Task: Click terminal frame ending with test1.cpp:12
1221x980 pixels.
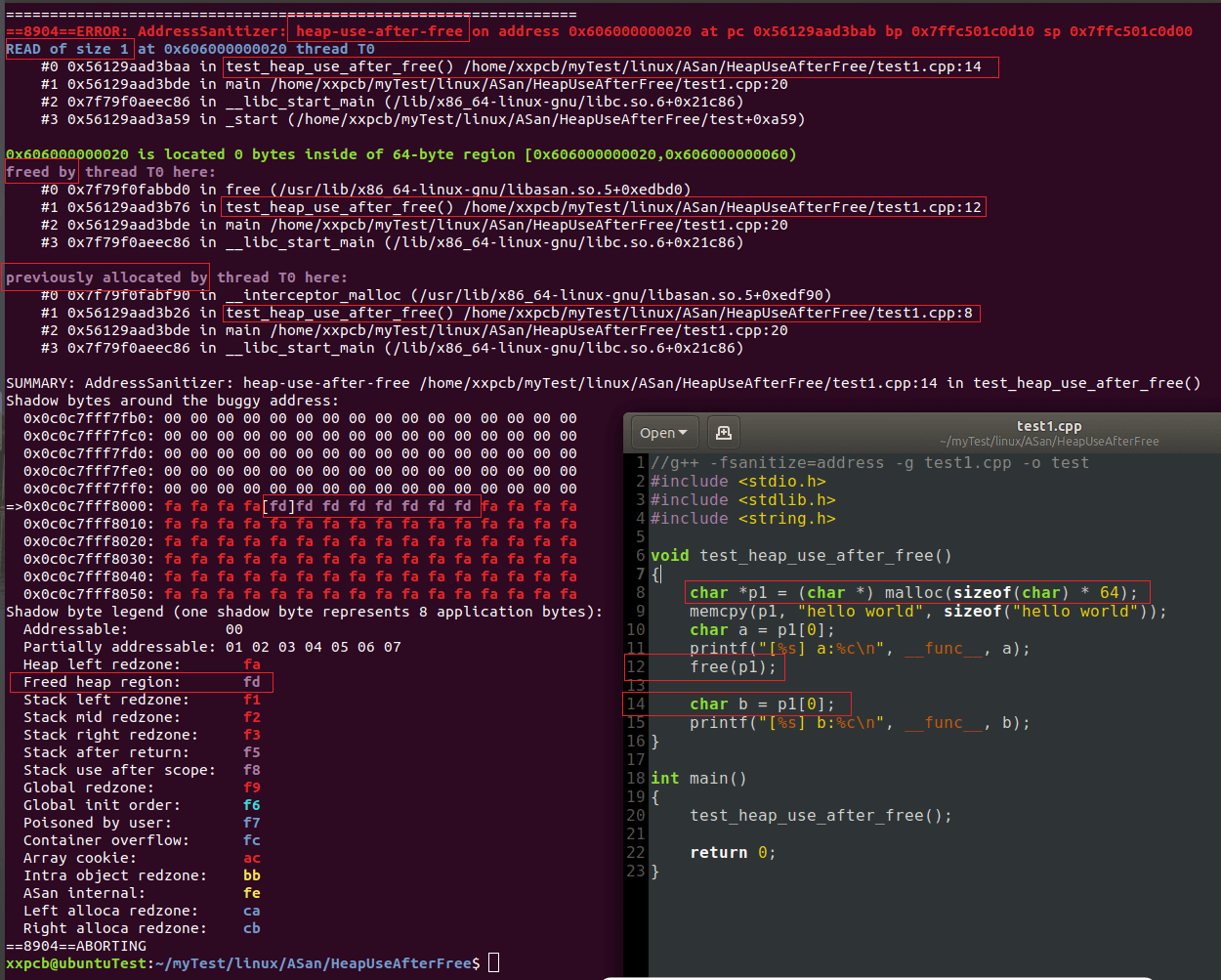Action: click(511, 207)
